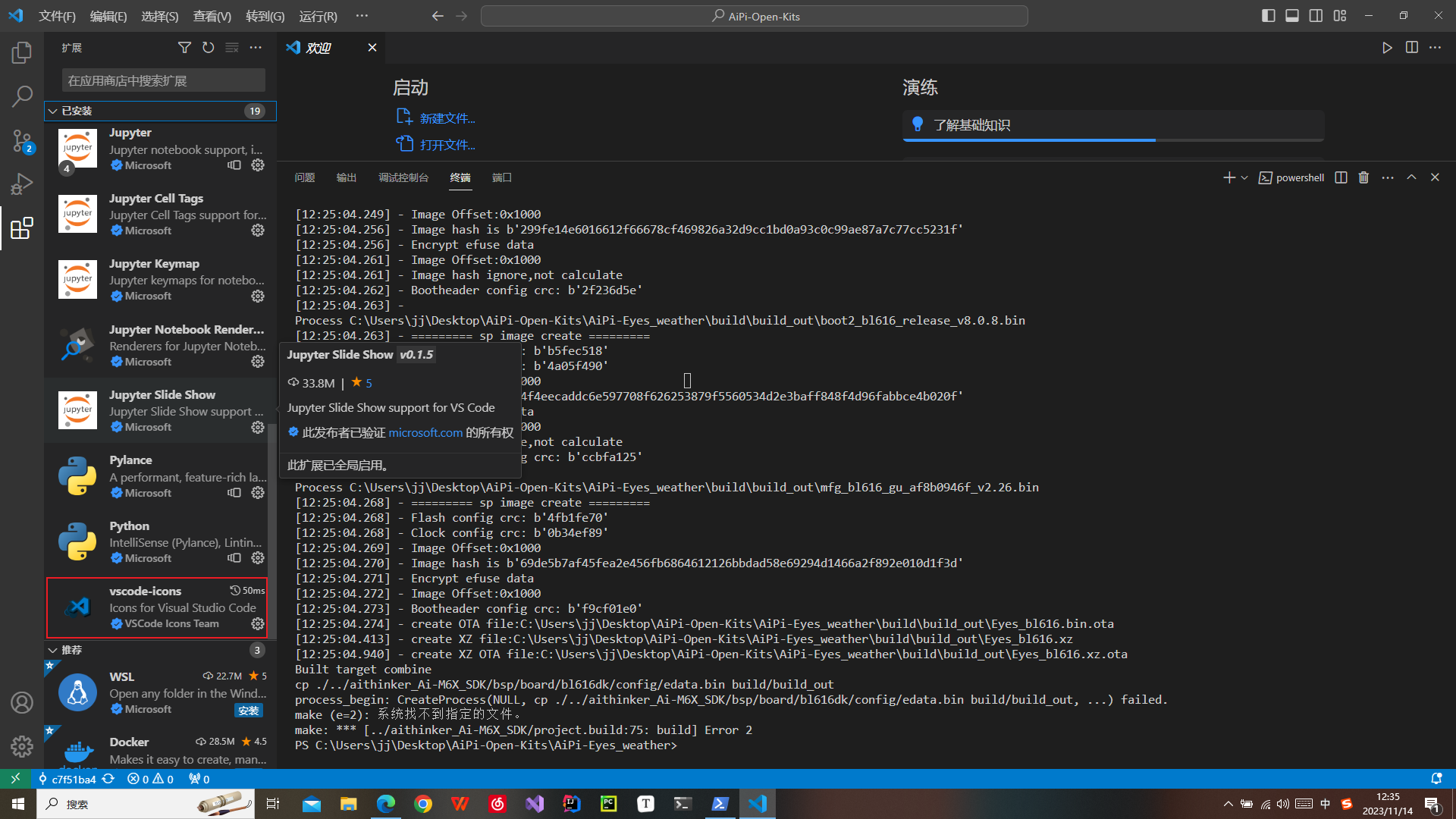Image resolution: width=1456 pixels, height=819 pixels.
Task: Open the Explorer view in the activity bar
Action: pyautogui.click(x=22, y=52)
